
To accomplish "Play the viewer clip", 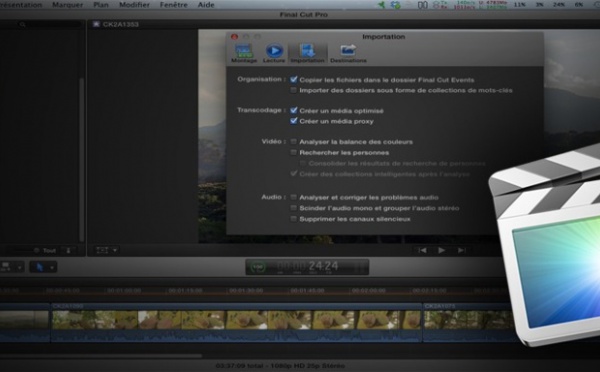I will click(441, 250).
